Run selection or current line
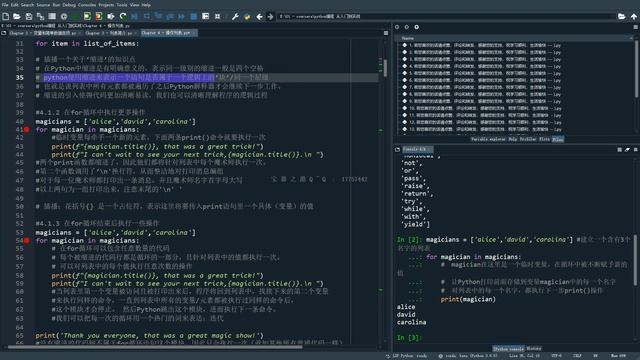The width and height of the screenshot is (640, 360). (x=111, y=16)
